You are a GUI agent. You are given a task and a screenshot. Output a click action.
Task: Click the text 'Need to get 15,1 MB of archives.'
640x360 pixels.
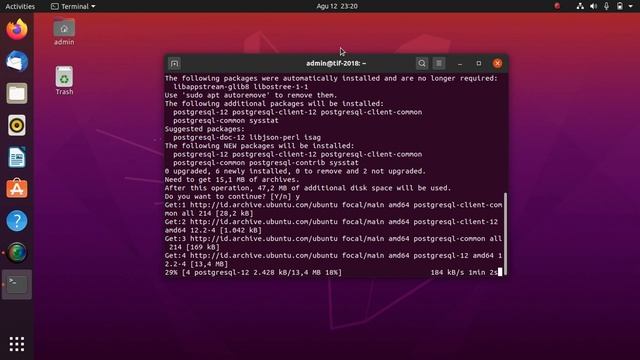[232, 180]
